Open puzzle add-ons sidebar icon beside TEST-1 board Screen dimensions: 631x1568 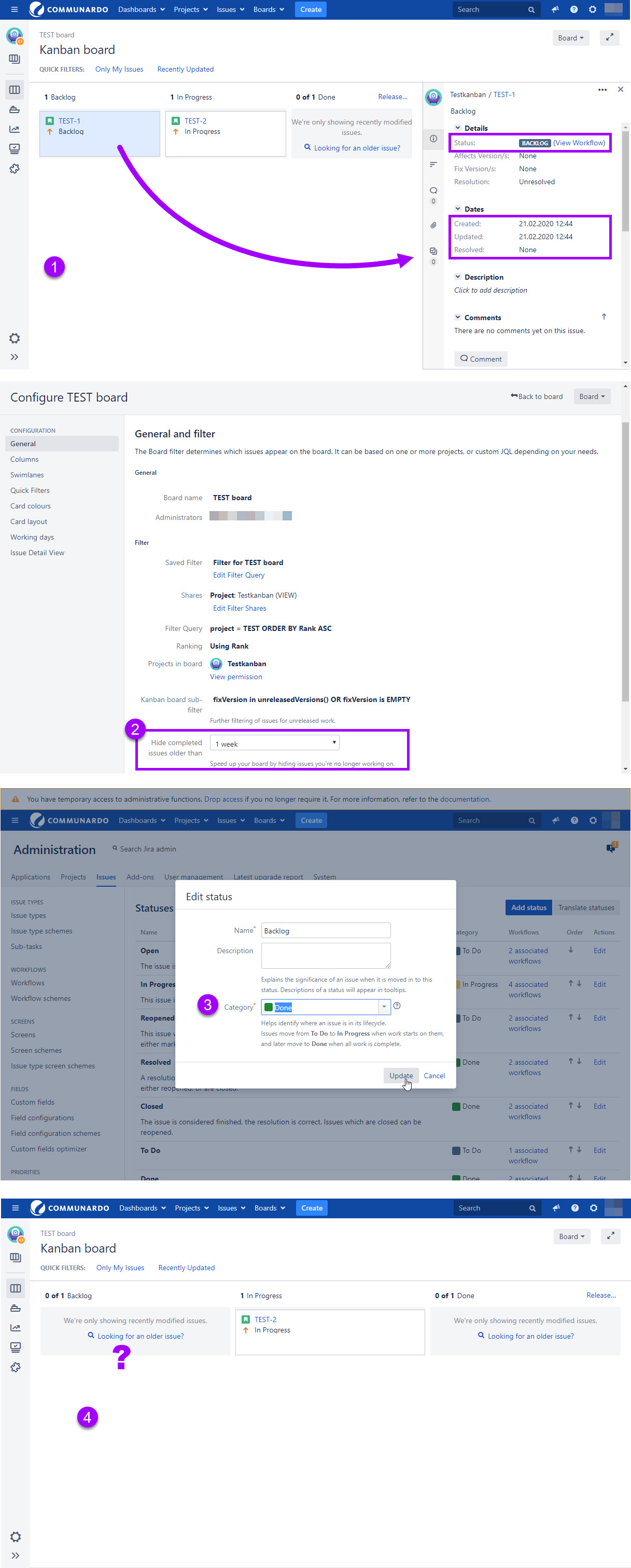pyautogui.click(x=15, y=169)
